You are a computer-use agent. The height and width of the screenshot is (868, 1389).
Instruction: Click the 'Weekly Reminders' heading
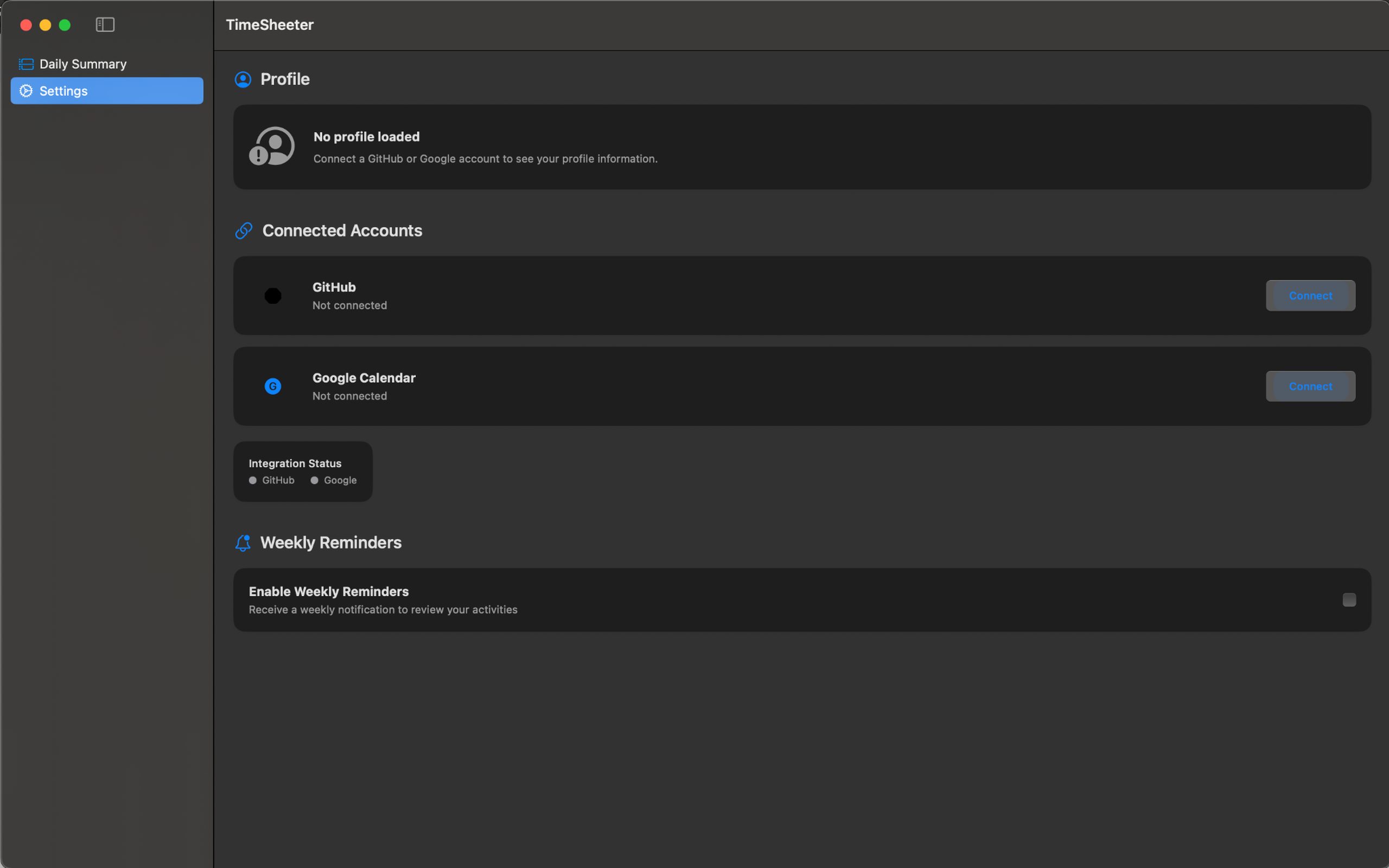[x=331, y=542]
